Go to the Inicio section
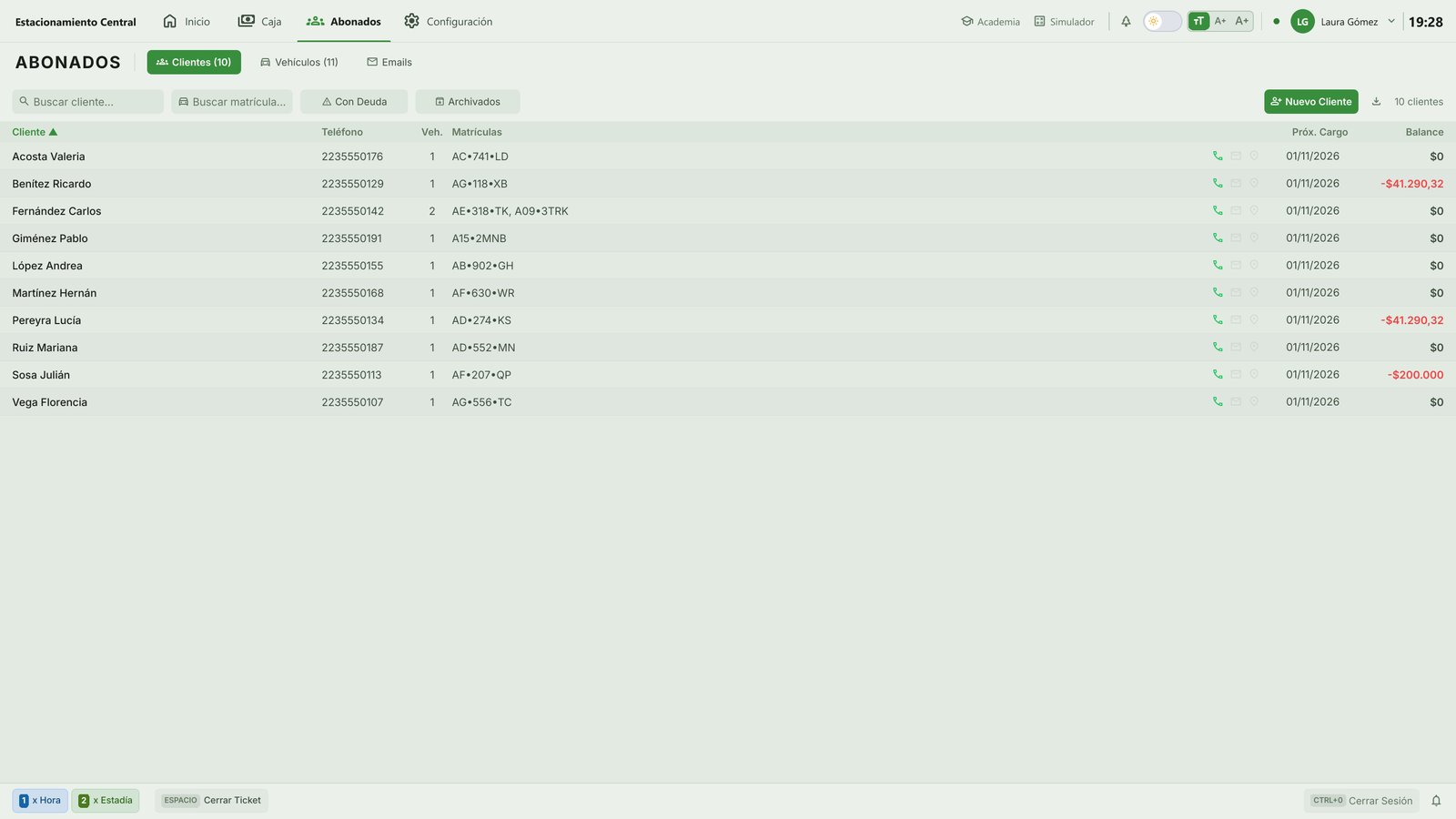1456x819 pixels. pyautogui.click(x=187, y=21)
